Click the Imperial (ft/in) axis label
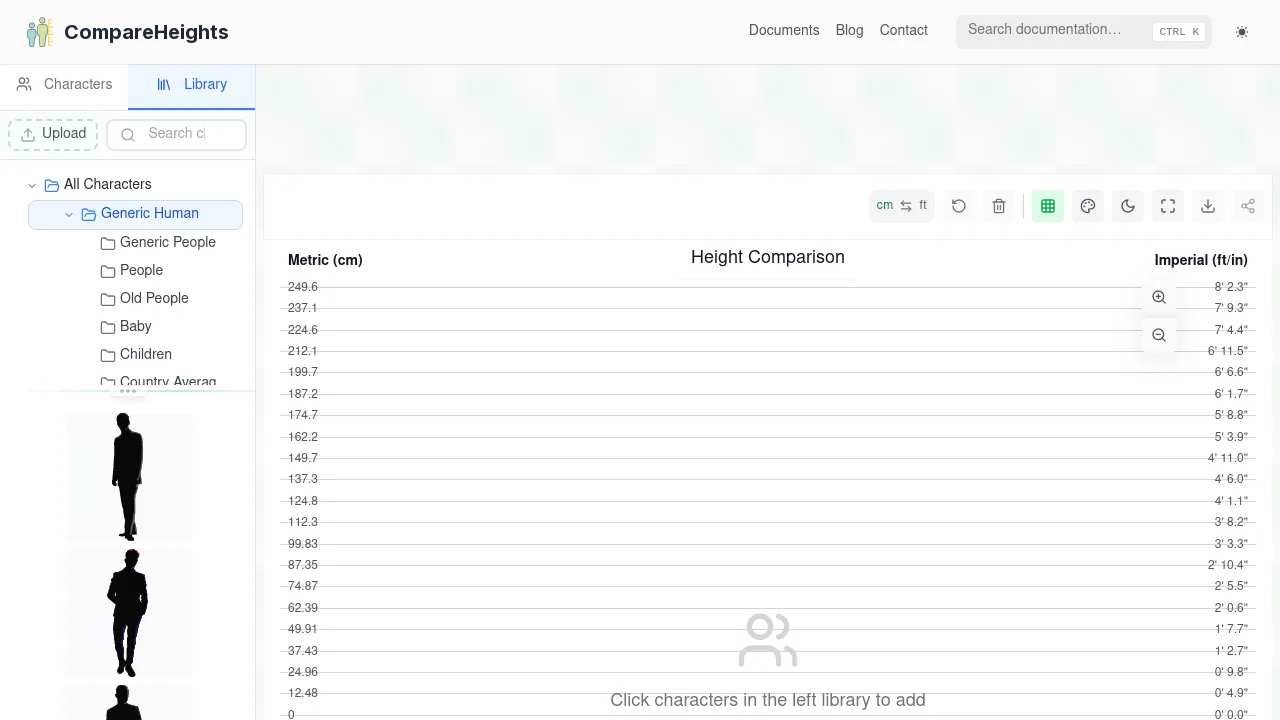The image size is (1280, 720). point(1201,260)
